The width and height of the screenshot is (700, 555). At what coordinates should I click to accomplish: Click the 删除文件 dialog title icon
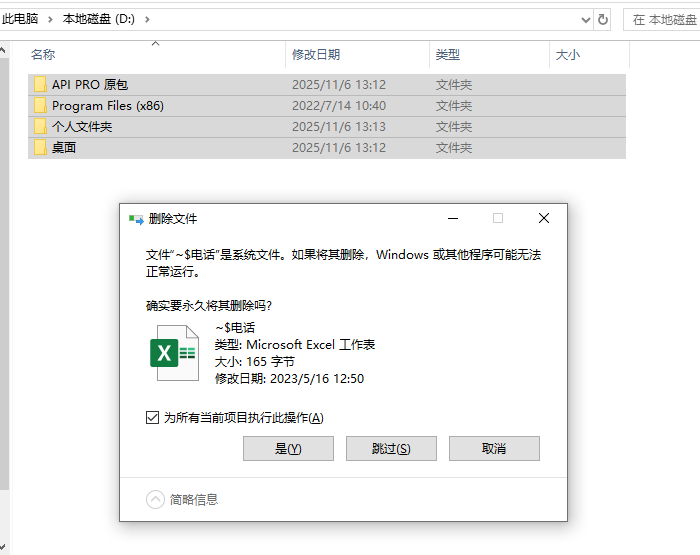(x=136, y=219)
